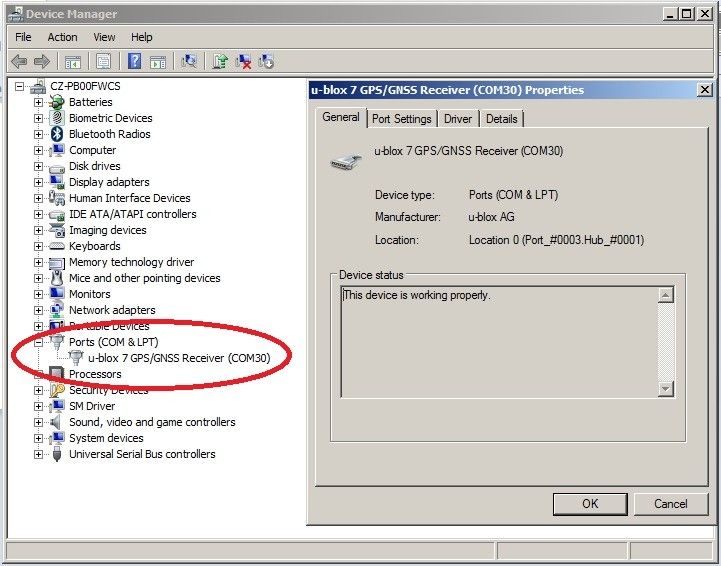Switch to the Port Settings tab
Image resolution: width=721 pixels, height=566 pixels.
(x=401, y=119)
